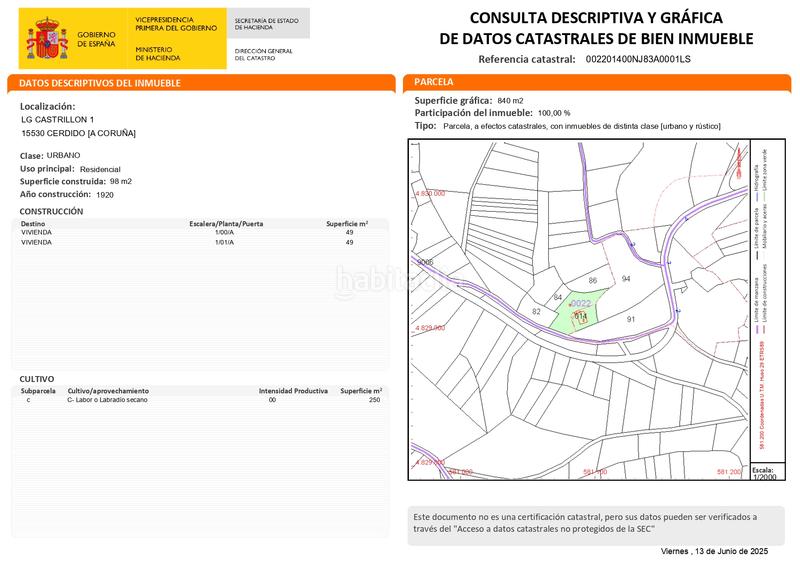Select 'VICEPRESIDENCIA PRIMERA DEL GOBIERNO' text
This screenshot has height=565, width=800.
click(176, 24)
